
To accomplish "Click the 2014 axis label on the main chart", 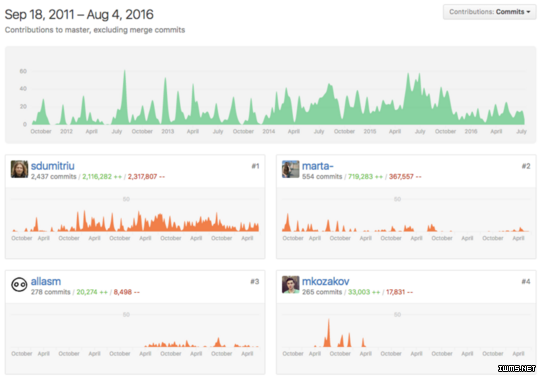I will 269,131.
